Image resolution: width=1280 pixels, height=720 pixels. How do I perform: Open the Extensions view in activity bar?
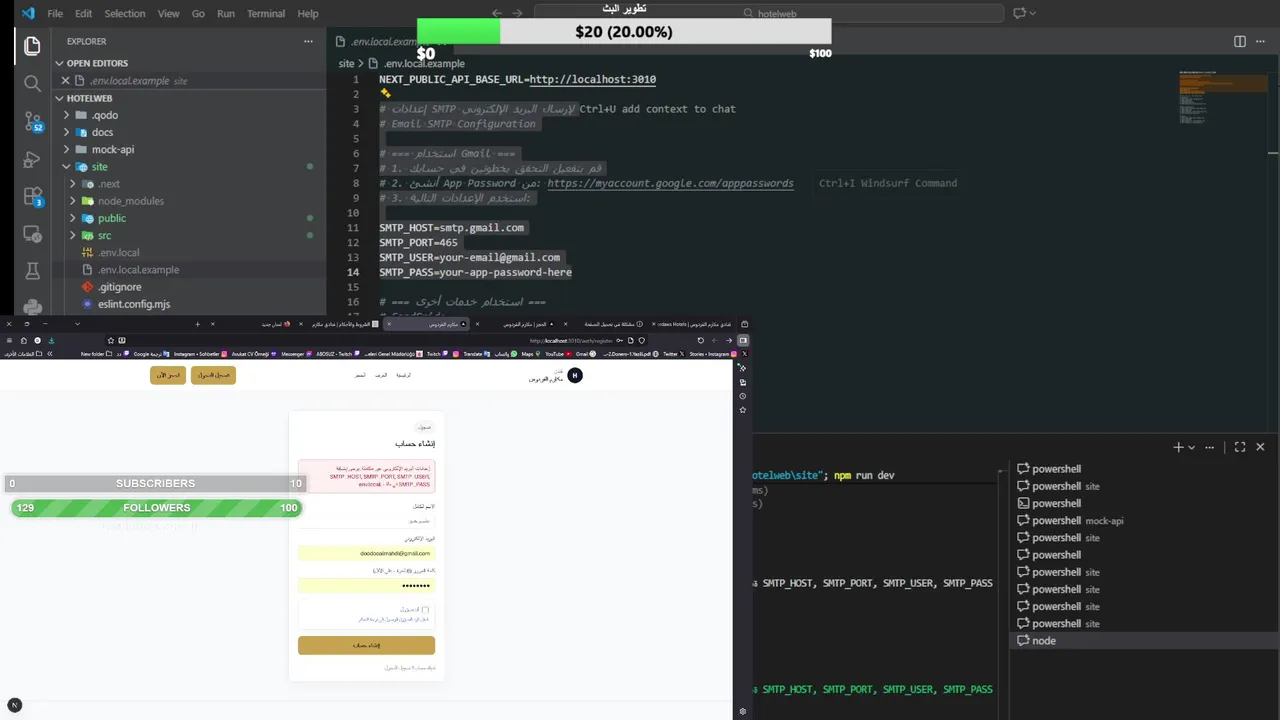pyautogui.click(x=33, y=197)
